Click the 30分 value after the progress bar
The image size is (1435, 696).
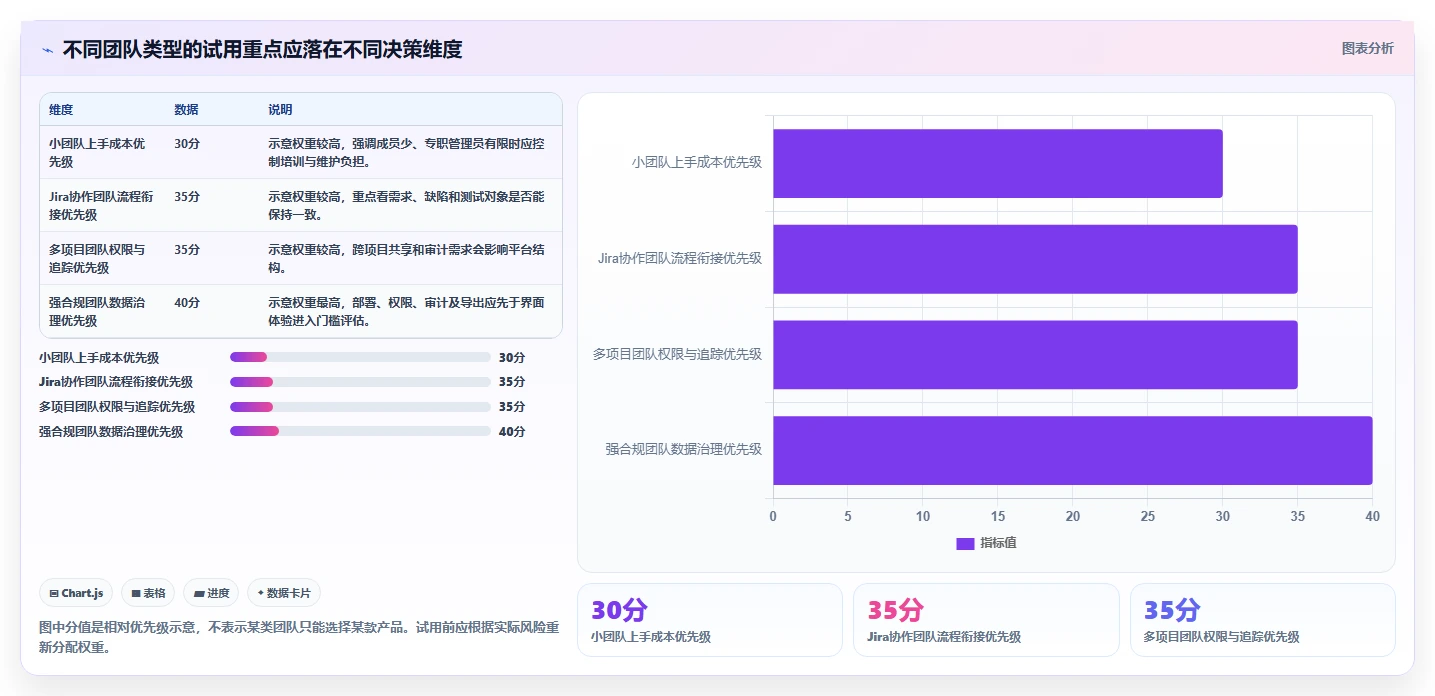click(x=511, y=358)
